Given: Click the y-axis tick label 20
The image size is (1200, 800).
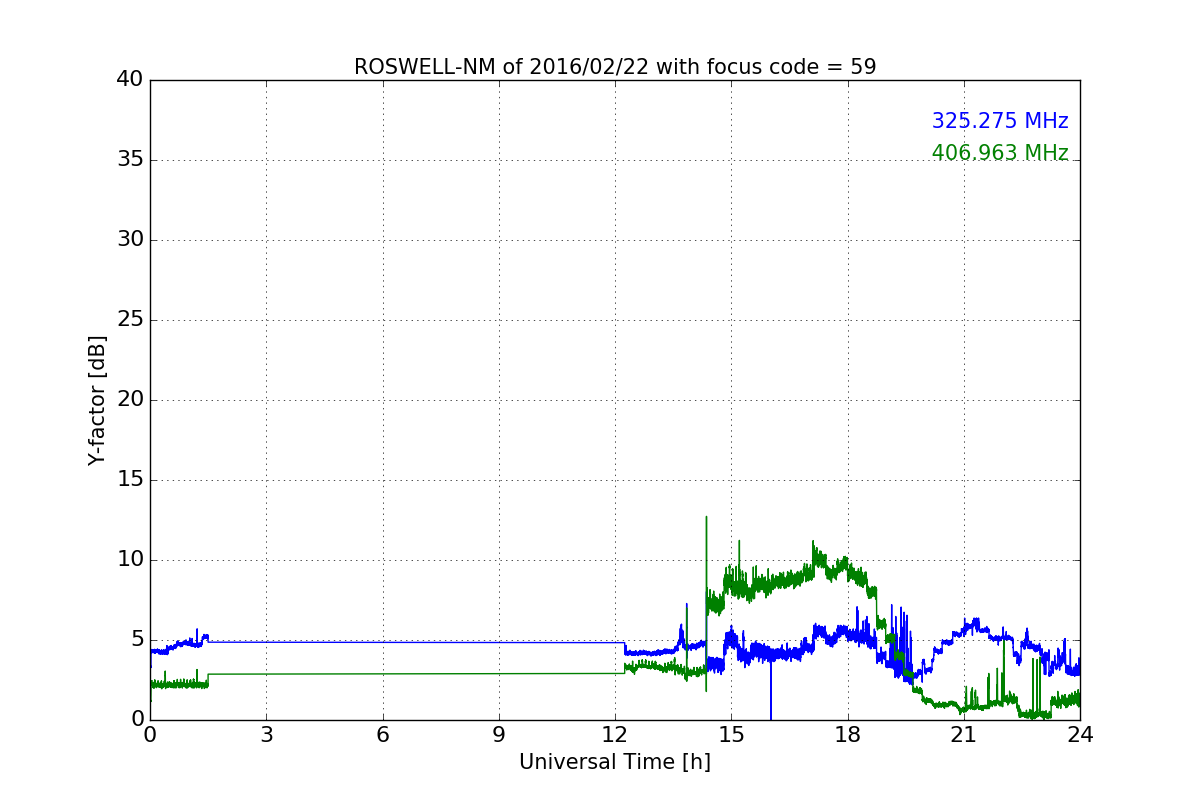Looking at the screenshot, I should click(130, 400).
